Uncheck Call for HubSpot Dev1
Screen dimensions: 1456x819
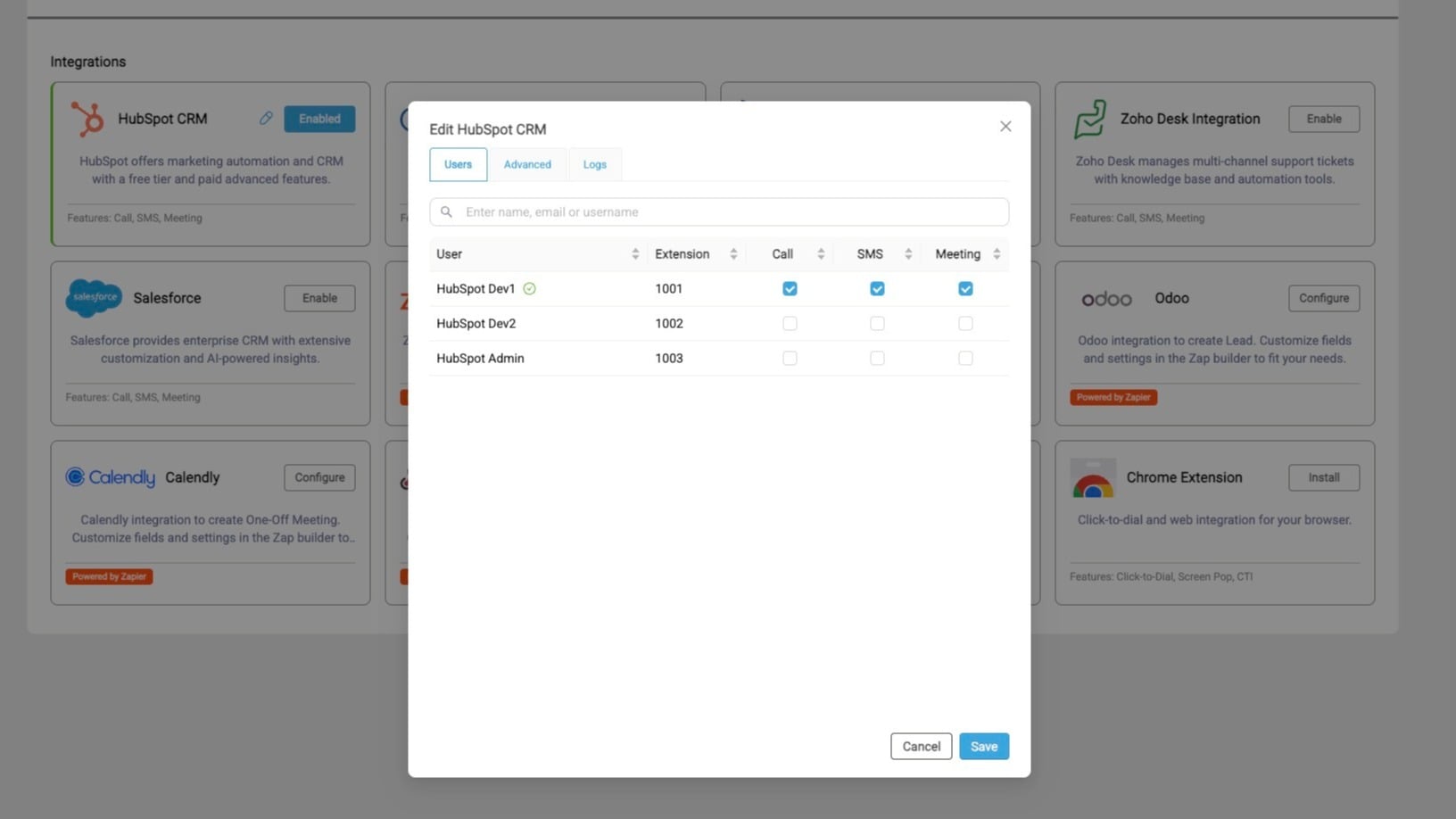[790, 289]
